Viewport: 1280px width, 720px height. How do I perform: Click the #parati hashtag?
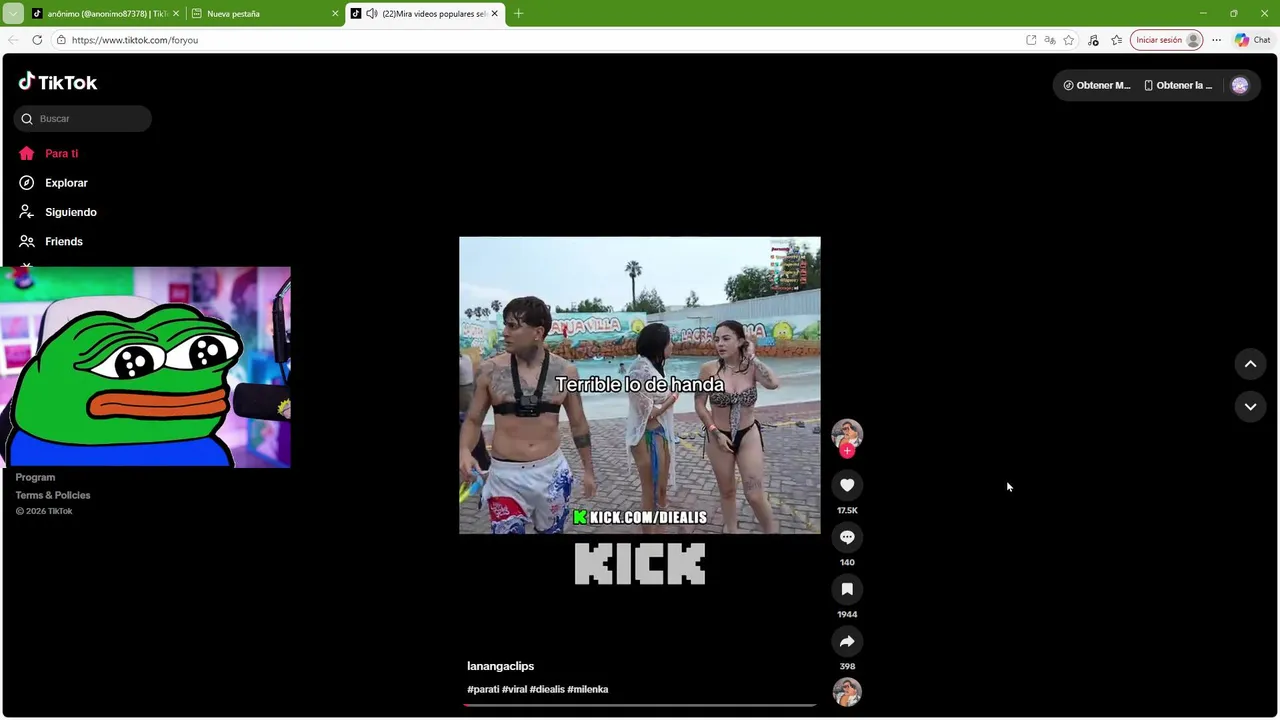pos(483,689)
